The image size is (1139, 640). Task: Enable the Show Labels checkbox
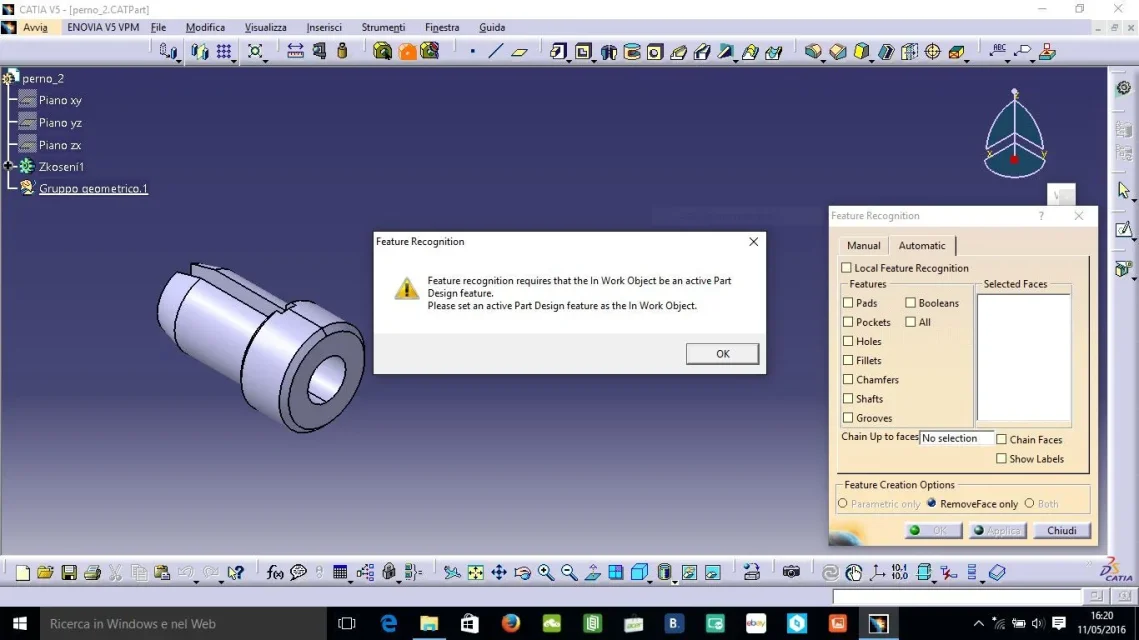(1001, 459)
